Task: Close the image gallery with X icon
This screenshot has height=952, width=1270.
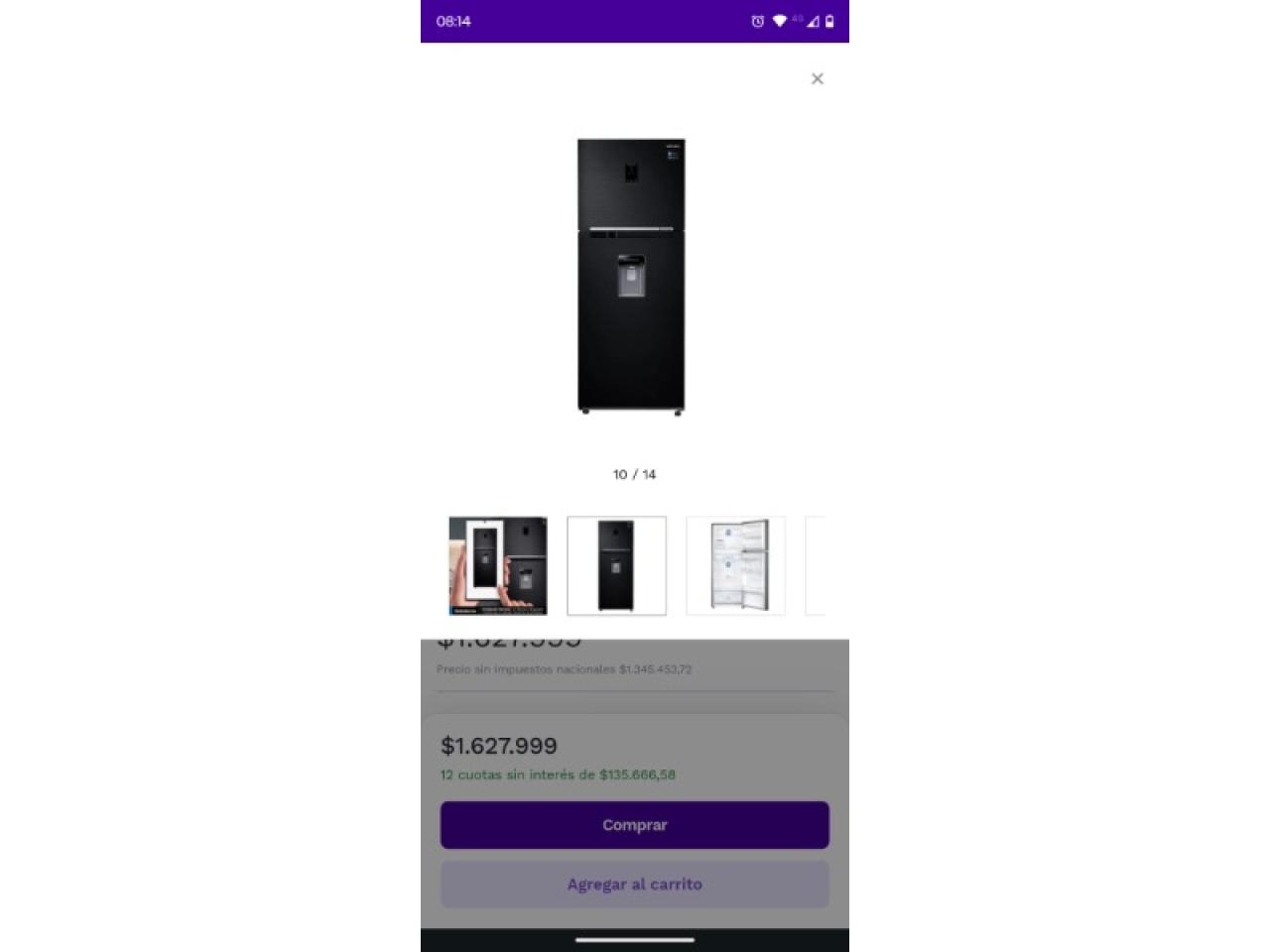Action: 817,78
